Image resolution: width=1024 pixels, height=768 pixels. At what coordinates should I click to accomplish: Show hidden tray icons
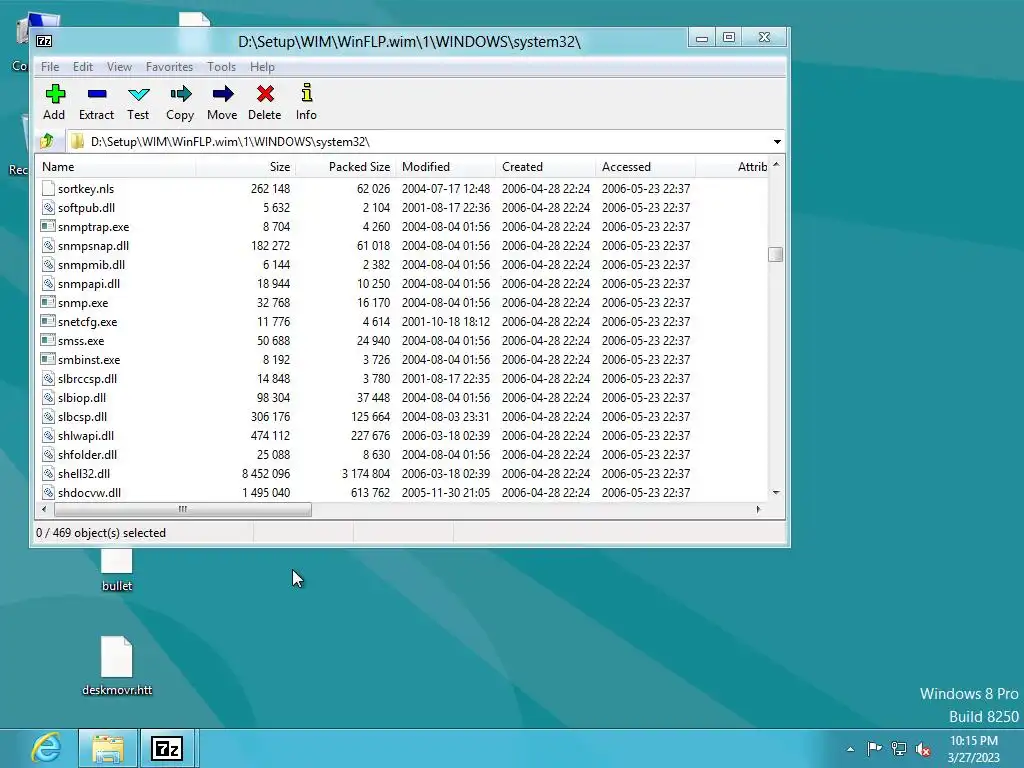coord(850,749)
